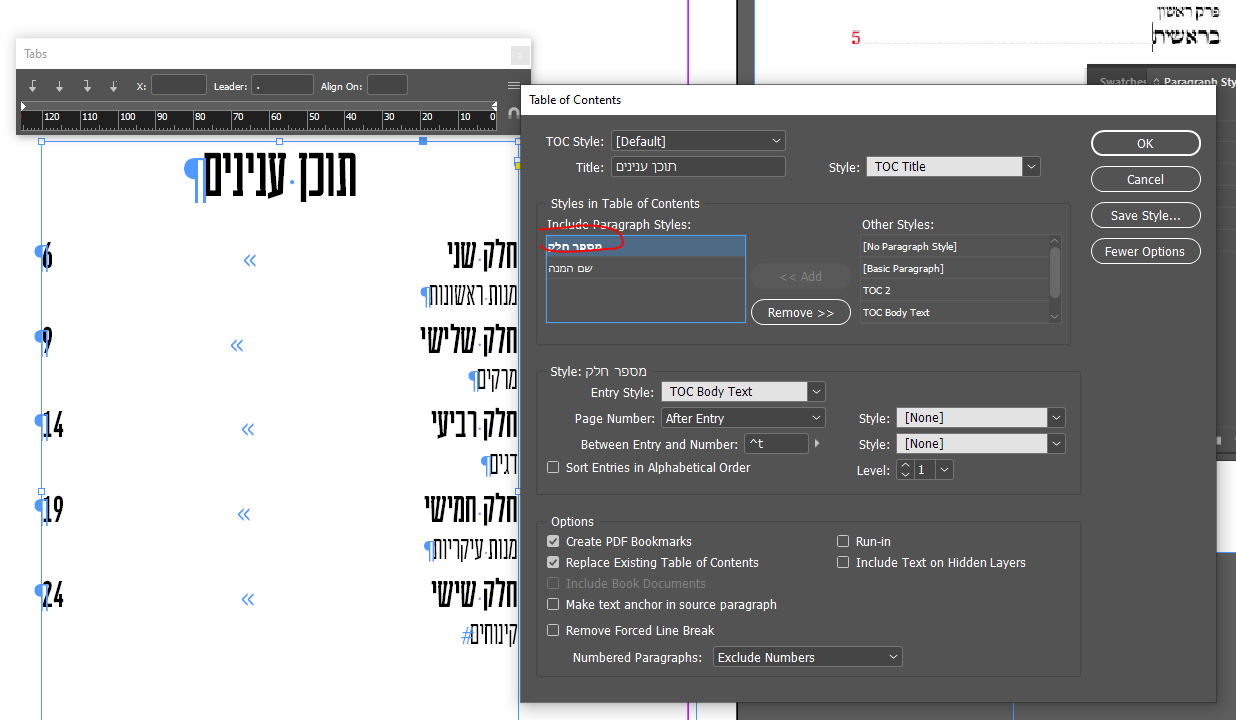Click the Save Style... button

(x=1145, y=215)
